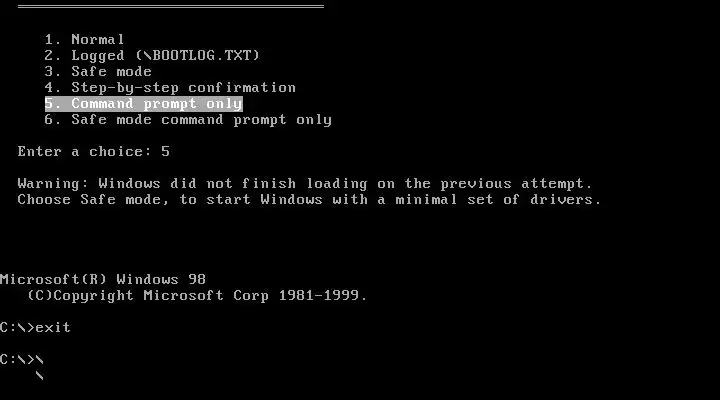Select Safe mode command prompt only
This screenshot has height=400, width=720.
[x=188, y=120]
